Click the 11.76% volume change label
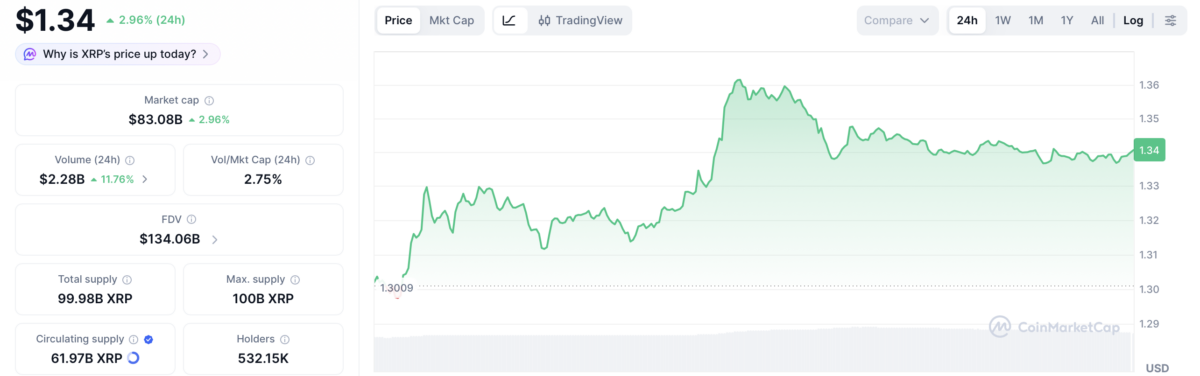Viewport: 1200px width, 376px height. [111, 179]
